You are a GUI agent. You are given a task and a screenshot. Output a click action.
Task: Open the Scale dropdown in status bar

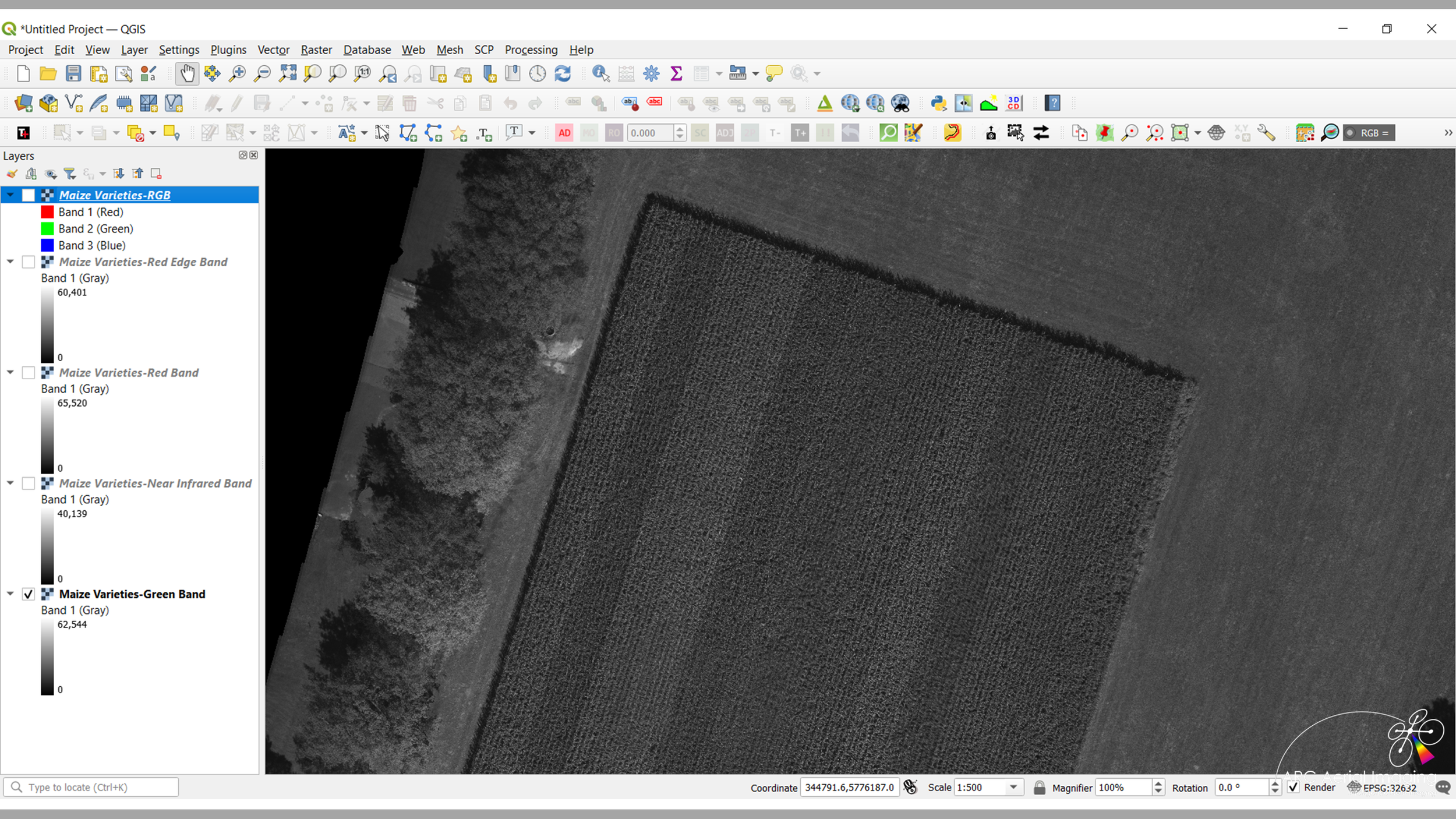pos(1013,788)
